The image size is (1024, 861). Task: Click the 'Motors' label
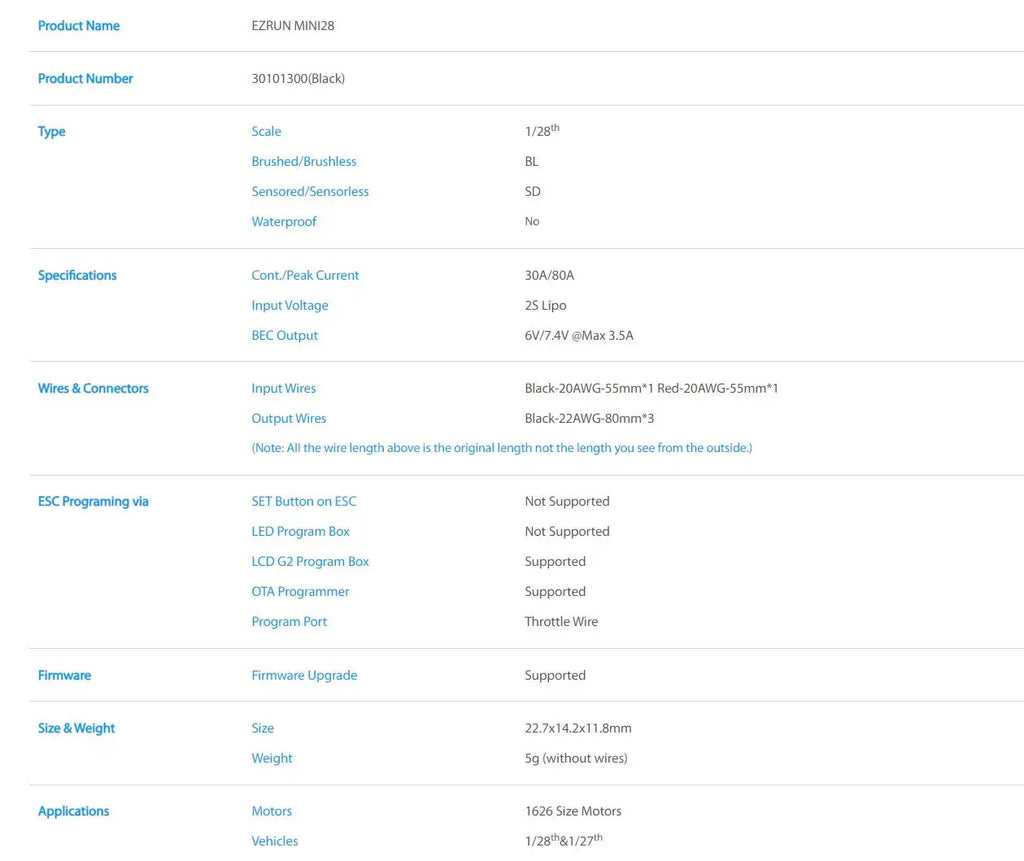[272, 811]
